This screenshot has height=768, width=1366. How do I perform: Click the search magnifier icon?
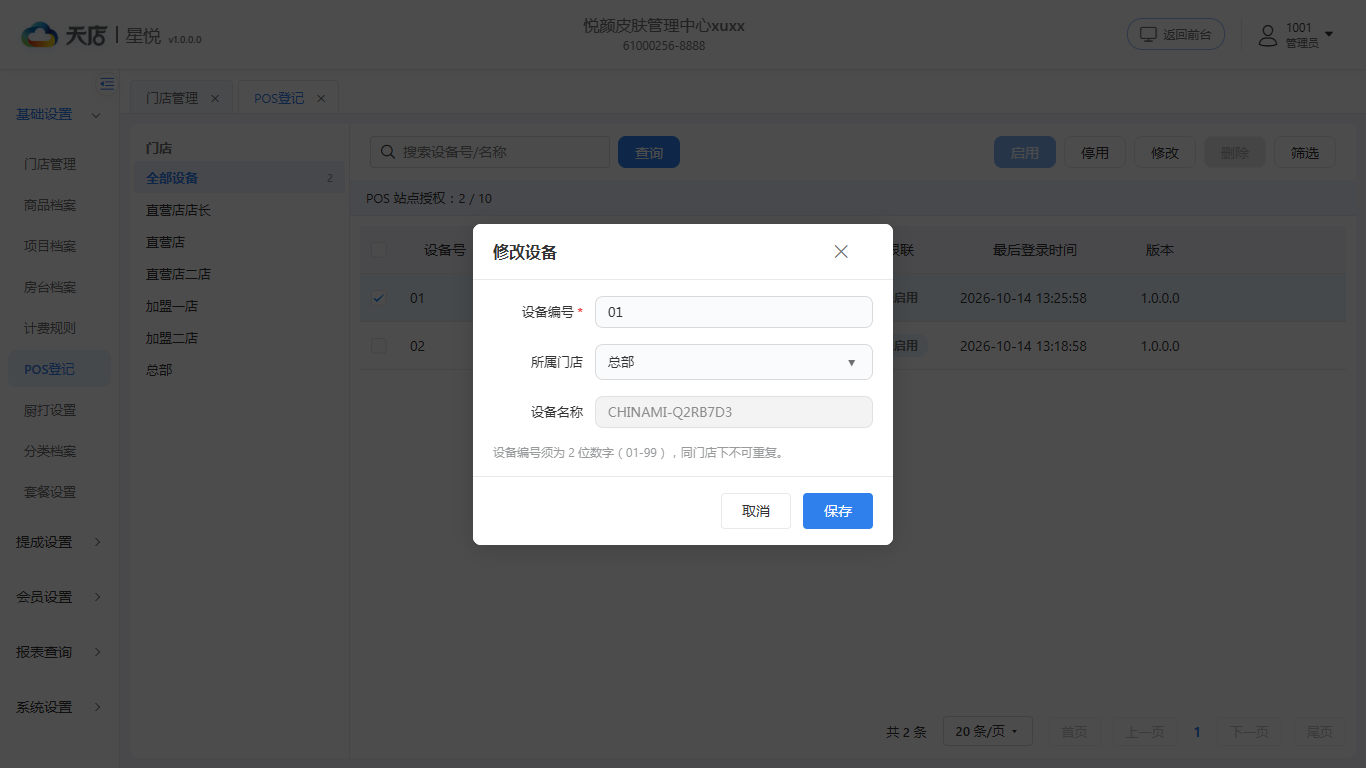[388, 152]
